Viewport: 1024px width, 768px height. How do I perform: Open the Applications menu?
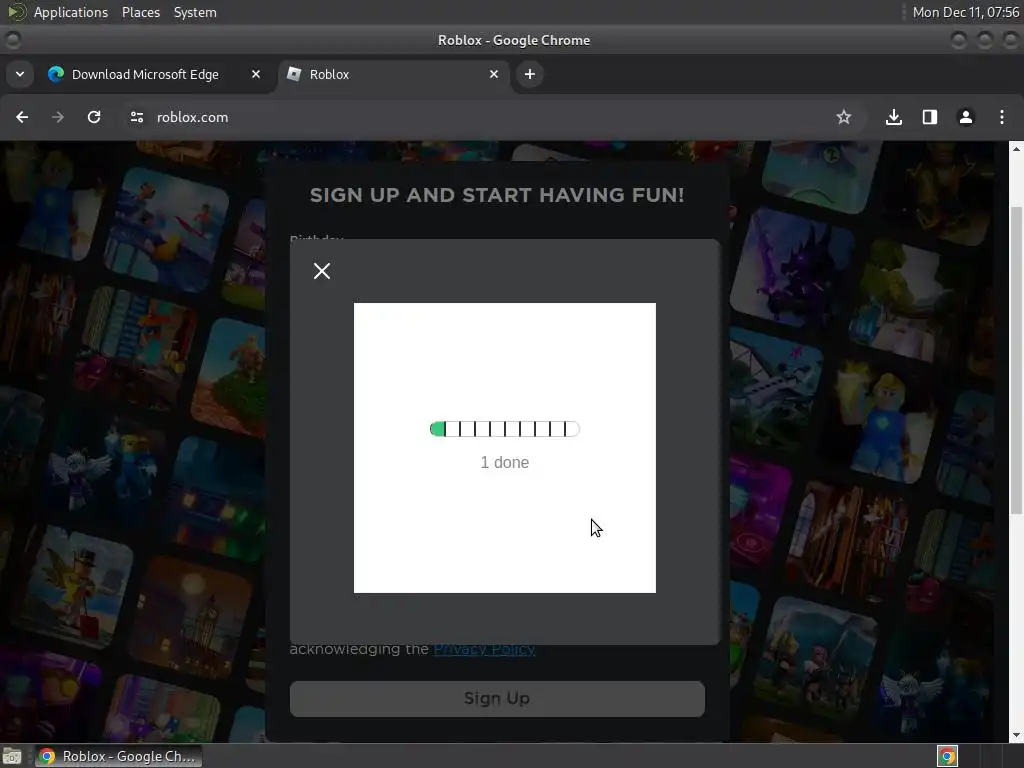click(x=71, y=12)
